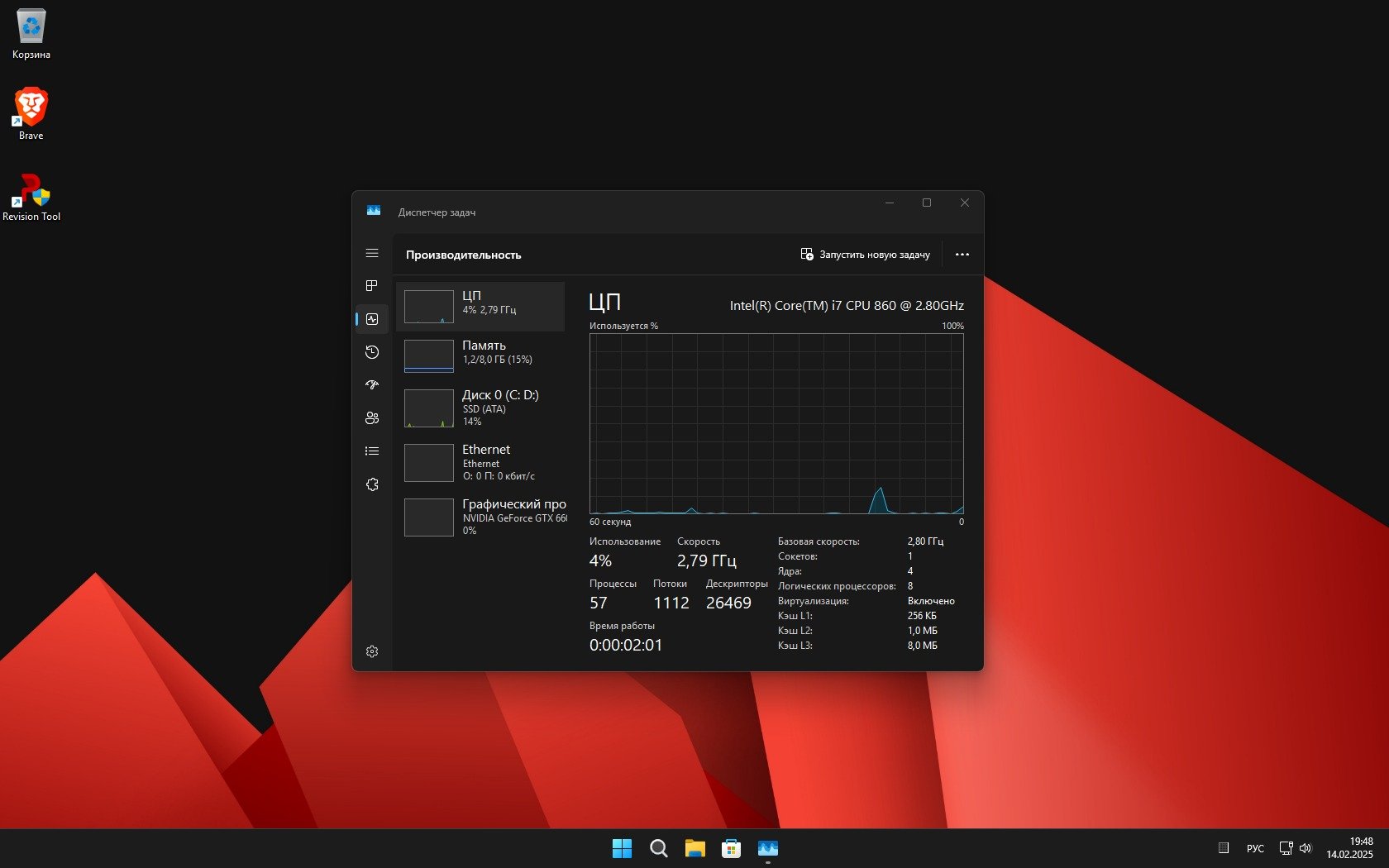Click the CPU usage graph
This screenshot has height=868, width=1389.
(776, 423)
